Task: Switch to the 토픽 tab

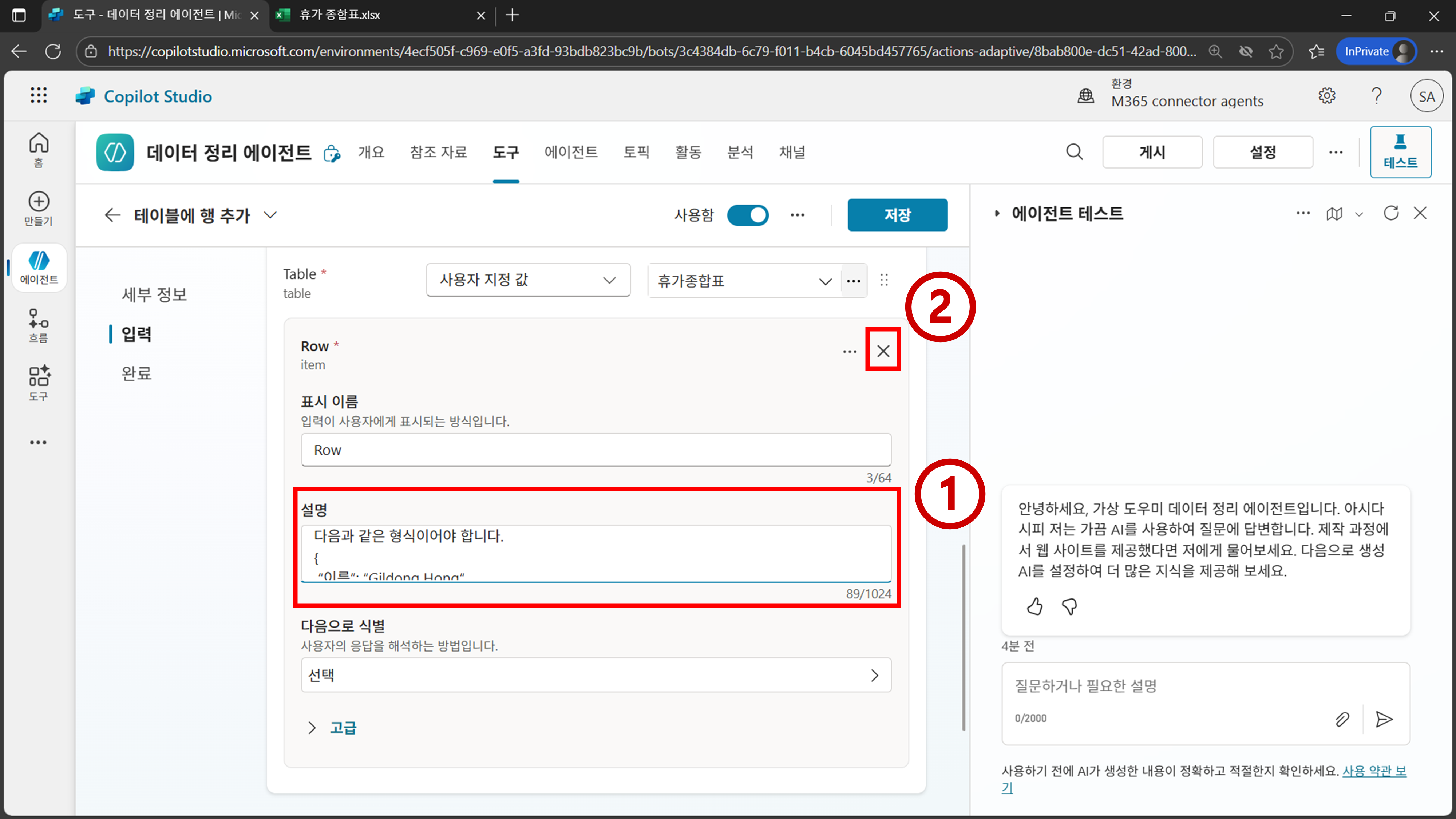Action: pyautogui.click(x=636, y=152)
